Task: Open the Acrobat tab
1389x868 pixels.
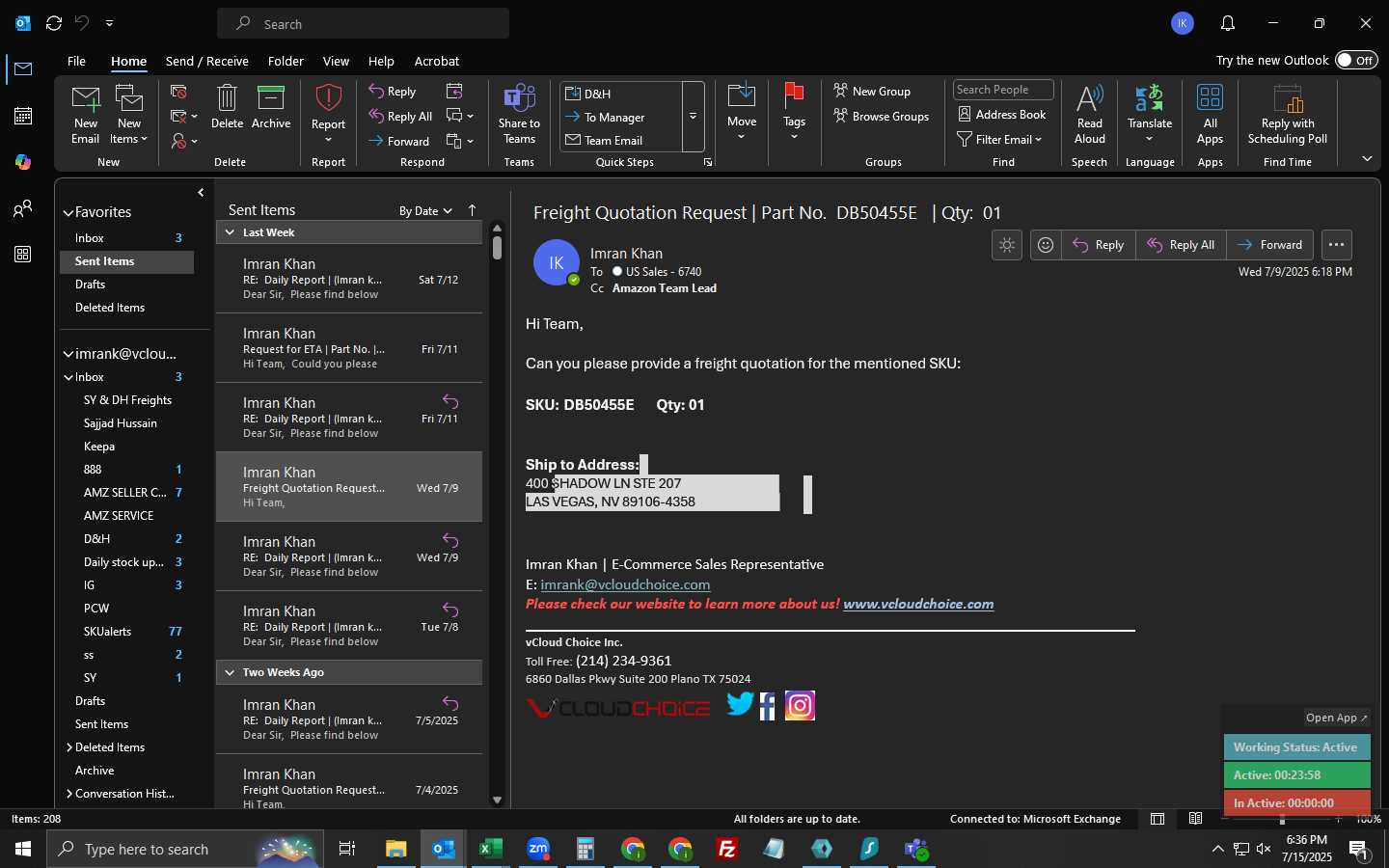Action: coord(437,61)
